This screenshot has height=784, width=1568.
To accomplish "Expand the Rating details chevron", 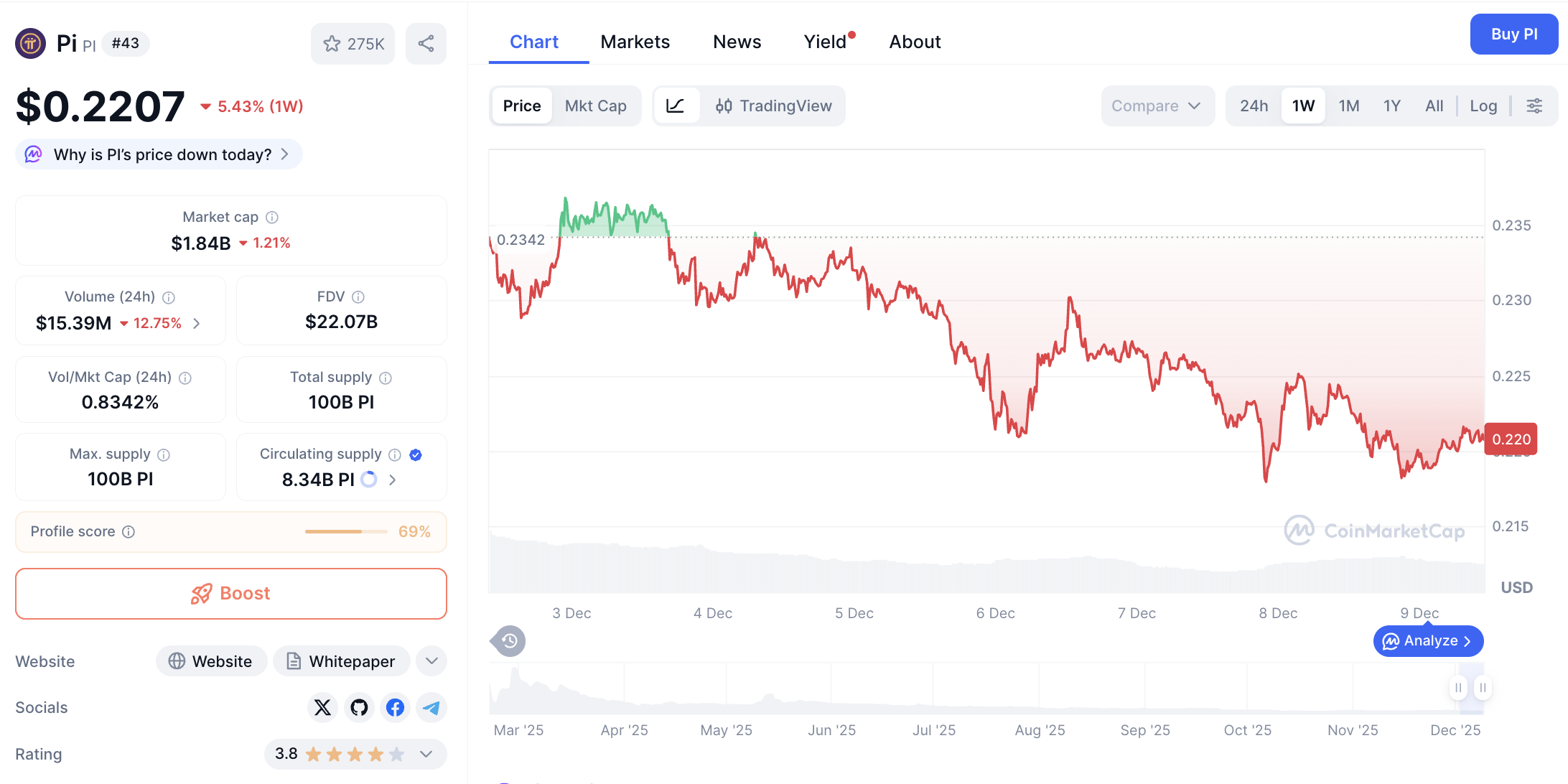I will [x=426, y=754].
